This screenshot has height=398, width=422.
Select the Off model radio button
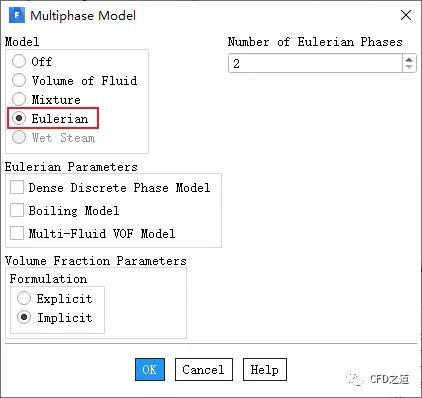[19, 61]
